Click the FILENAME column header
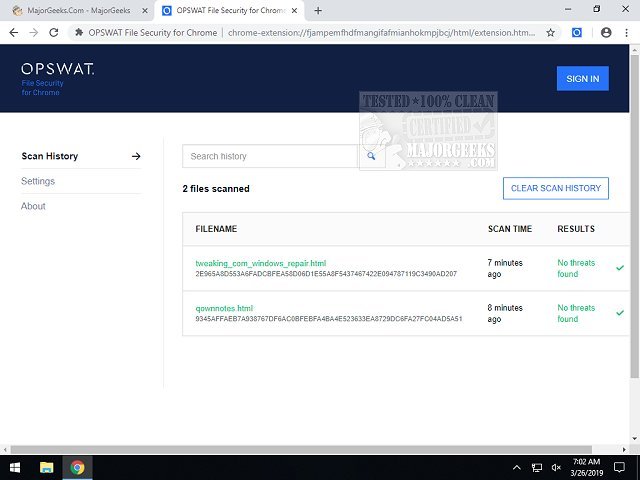Screen dimensions: 640x480 [x=216, y=229]
